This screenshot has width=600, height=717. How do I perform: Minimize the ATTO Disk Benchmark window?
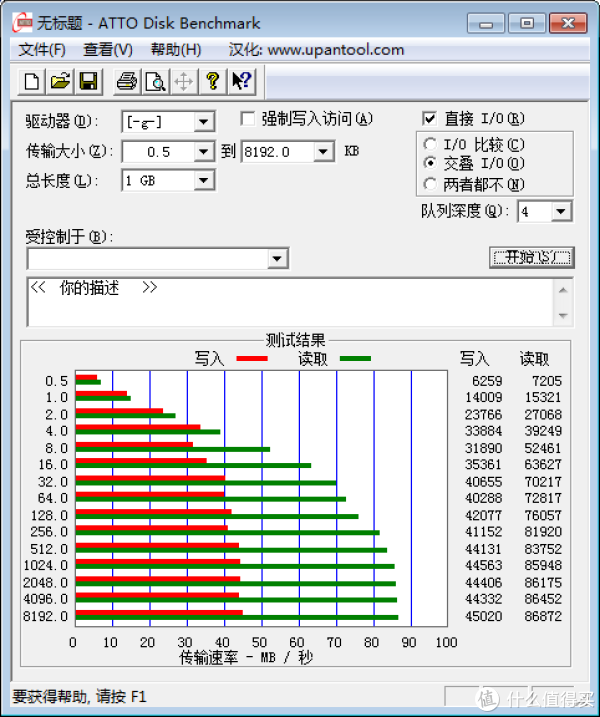tap(486, 23)
